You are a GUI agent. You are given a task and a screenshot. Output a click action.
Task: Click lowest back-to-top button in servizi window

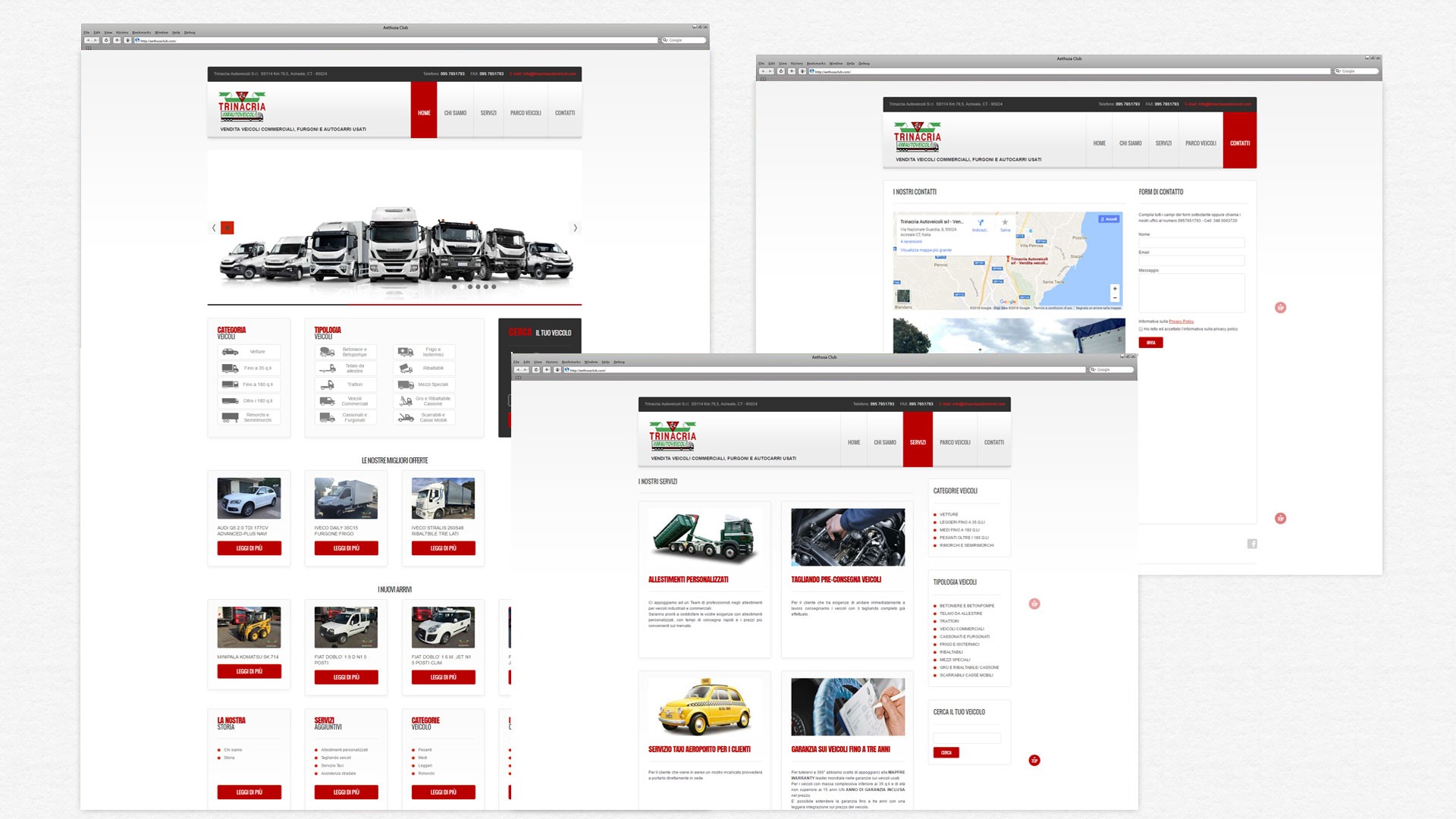[1034, 760]
